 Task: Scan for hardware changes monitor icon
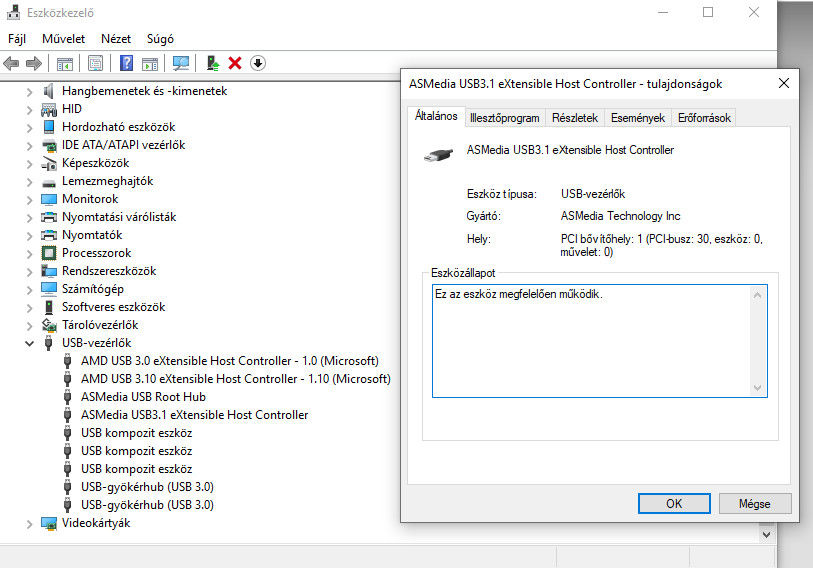tap(180, 63)
